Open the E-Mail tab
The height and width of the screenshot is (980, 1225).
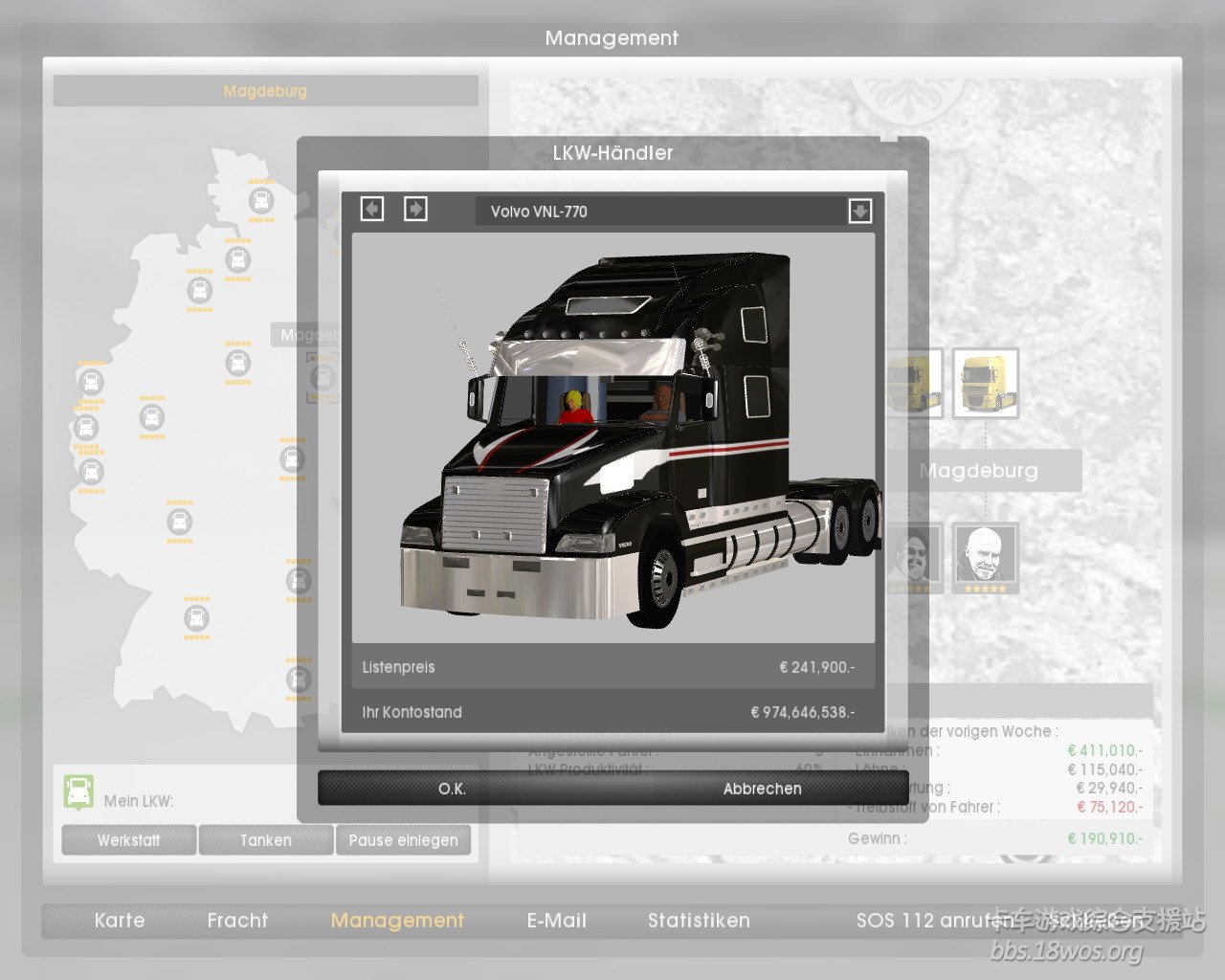pos(557,921)
